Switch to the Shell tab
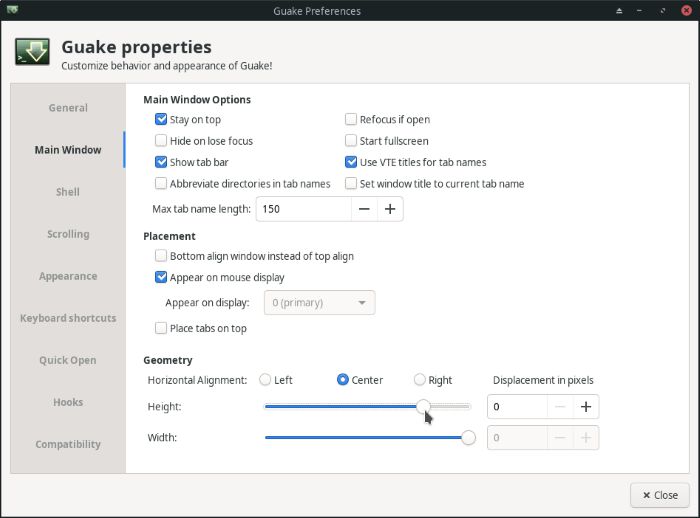 pyautogui.click(x=68, y=192)
